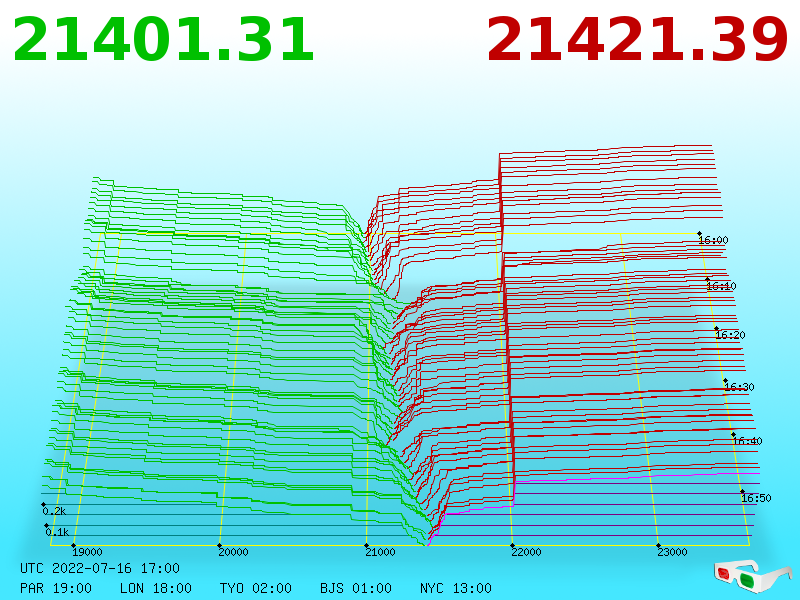Screen dimensions: 800x600
Task: Click the 0.1k depth axis label
Action: pos(57,532)
